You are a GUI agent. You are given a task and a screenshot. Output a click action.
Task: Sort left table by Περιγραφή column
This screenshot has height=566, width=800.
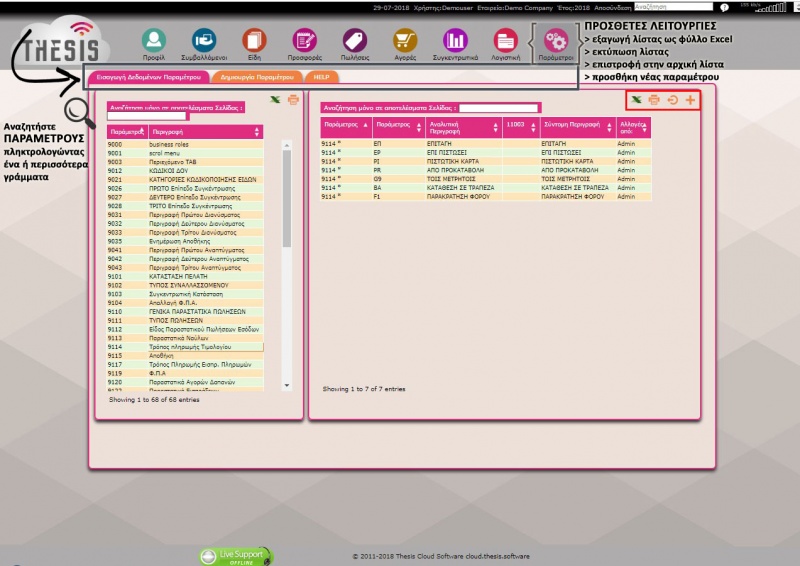[x=205, y=132]
